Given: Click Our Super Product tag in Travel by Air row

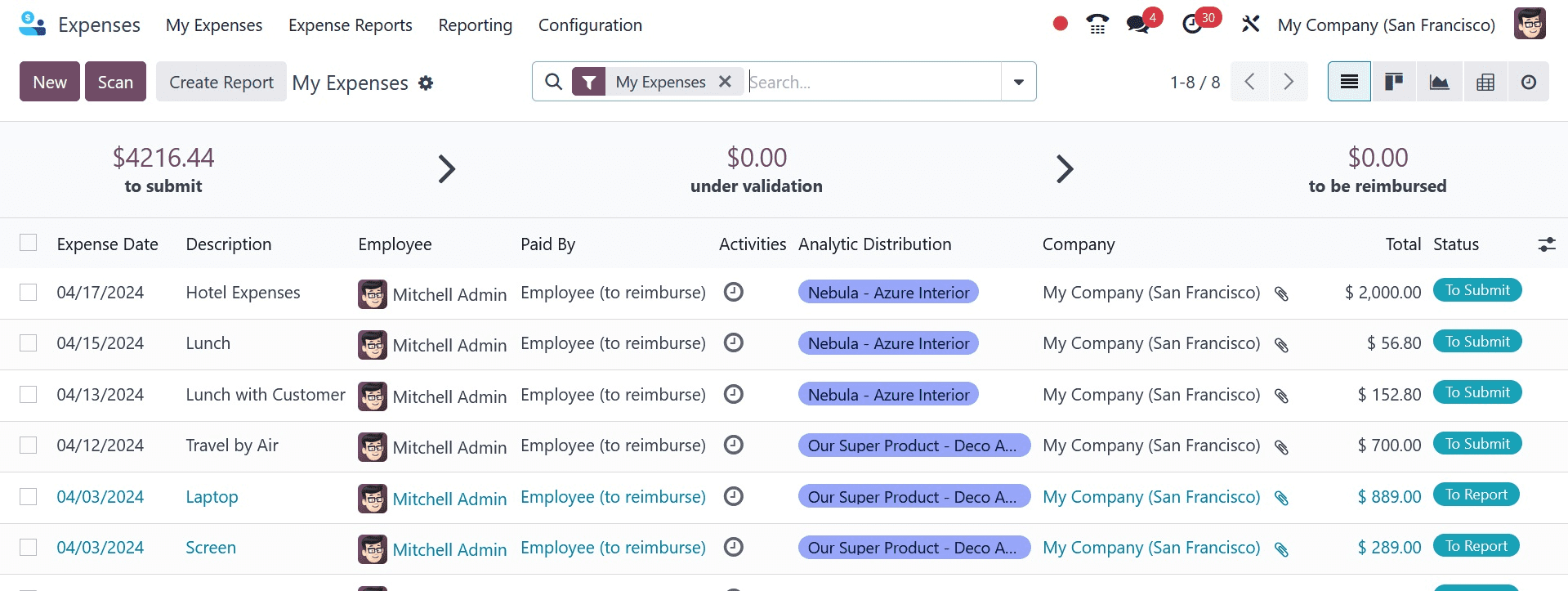Looking at the screenshot, I should click(x=914, y=445).
